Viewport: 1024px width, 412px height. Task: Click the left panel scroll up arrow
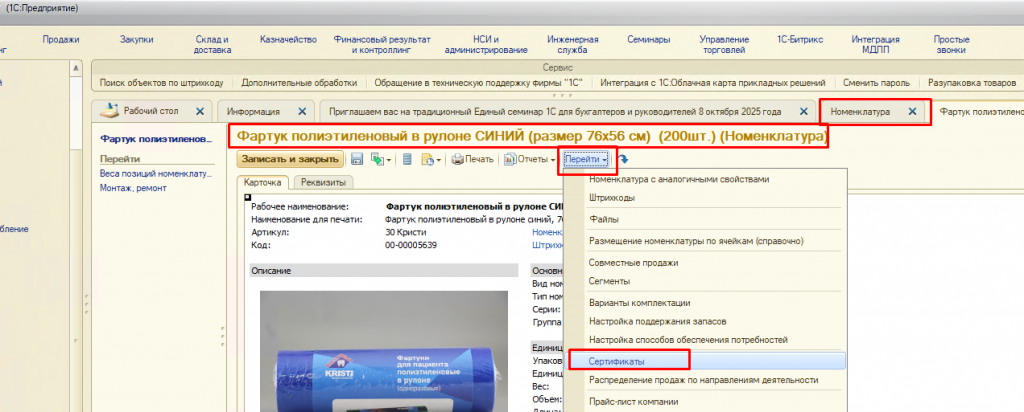[x=77, y=68]
